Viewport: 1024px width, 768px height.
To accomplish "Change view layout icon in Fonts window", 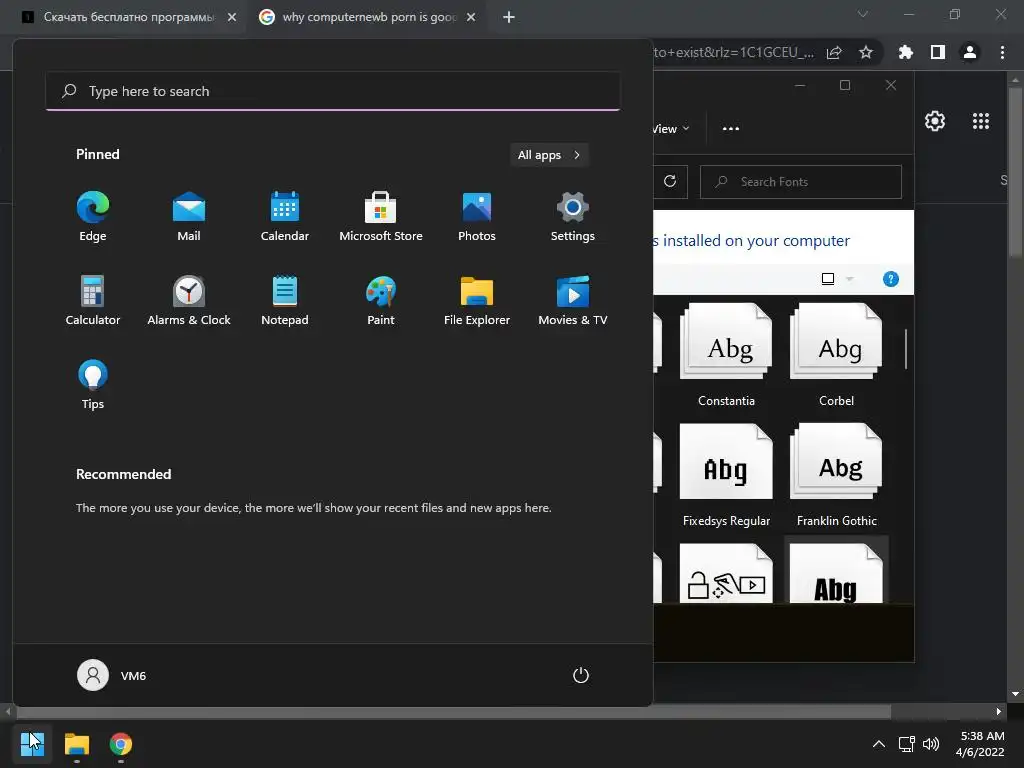I will point(827,279).
